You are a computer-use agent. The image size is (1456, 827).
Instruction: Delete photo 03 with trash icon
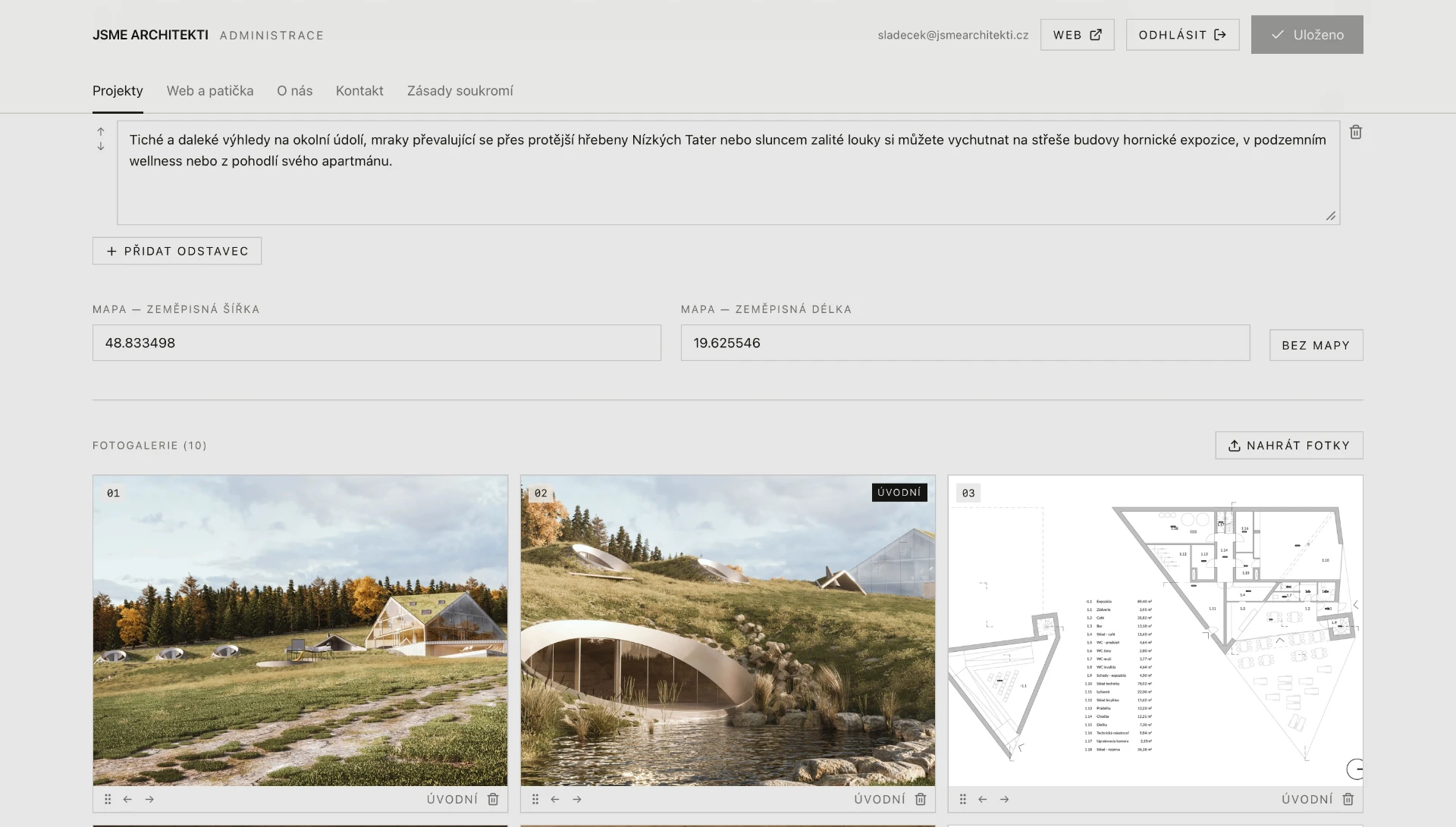[1348, 799]
